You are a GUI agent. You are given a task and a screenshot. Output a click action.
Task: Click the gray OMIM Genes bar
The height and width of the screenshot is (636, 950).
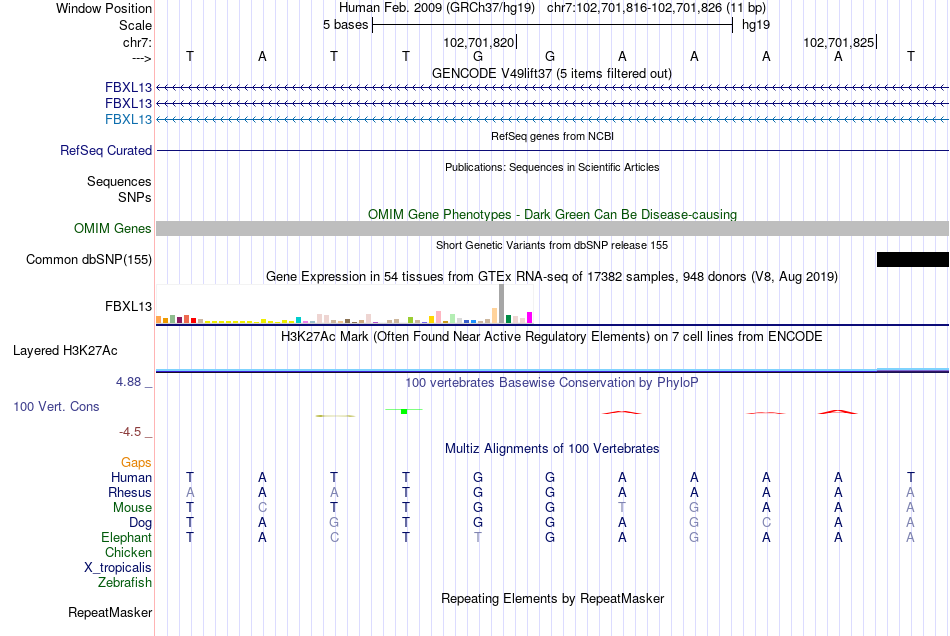(x=552, y=228)
